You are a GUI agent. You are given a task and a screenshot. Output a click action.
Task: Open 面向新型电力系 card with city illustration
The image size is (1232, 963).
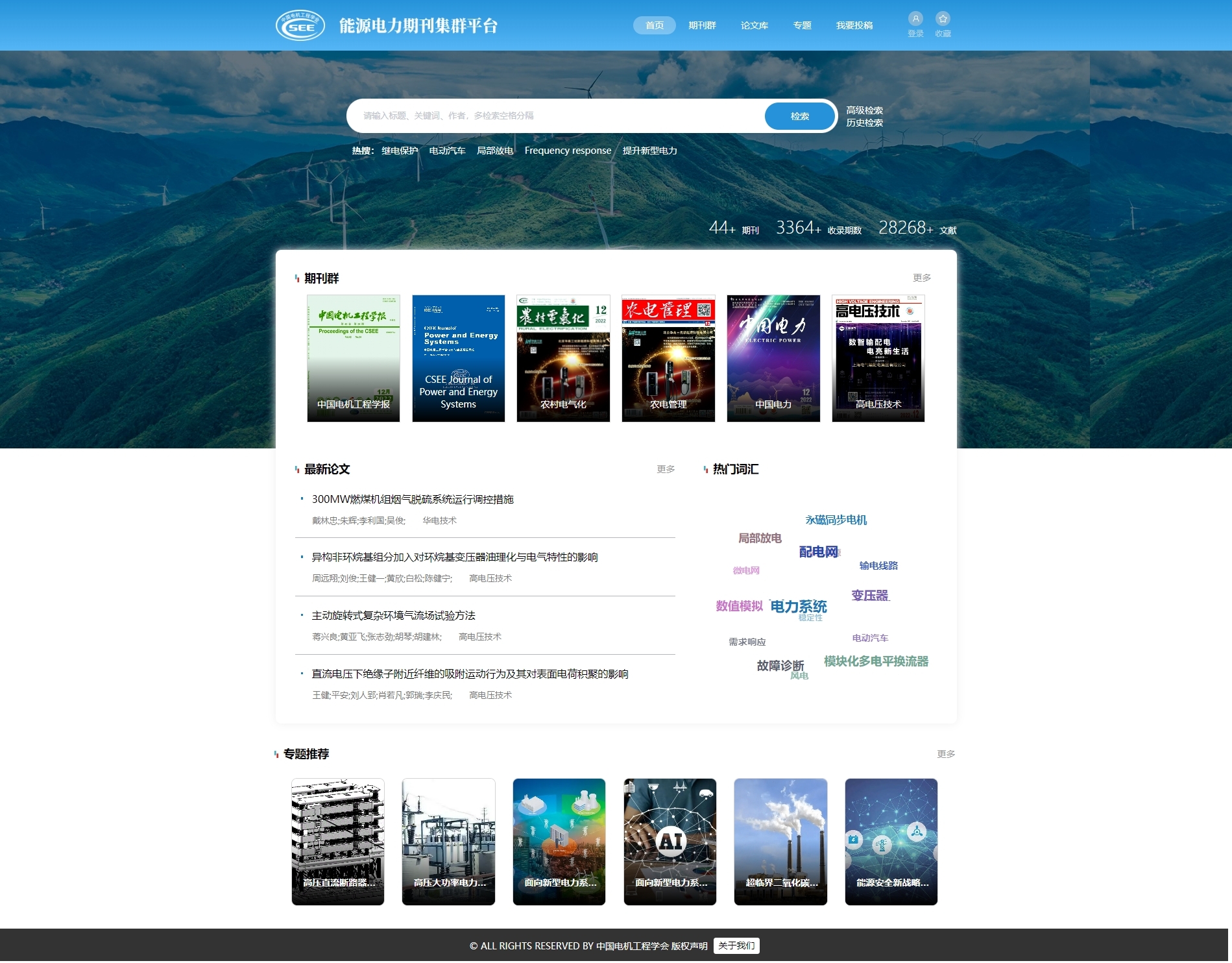pos(559,842)
